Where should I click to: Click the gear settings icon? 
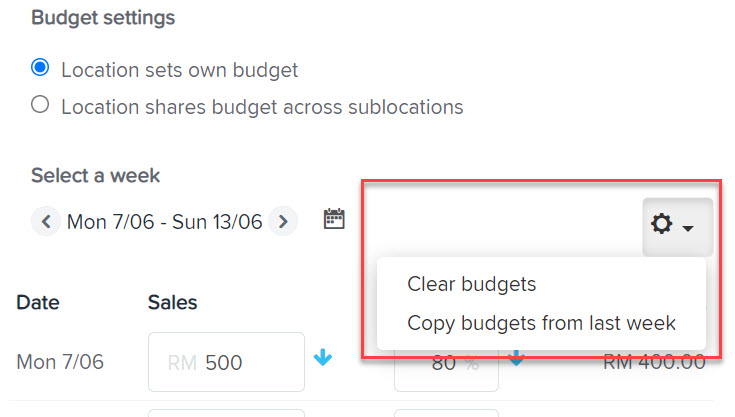click(661, 223)
